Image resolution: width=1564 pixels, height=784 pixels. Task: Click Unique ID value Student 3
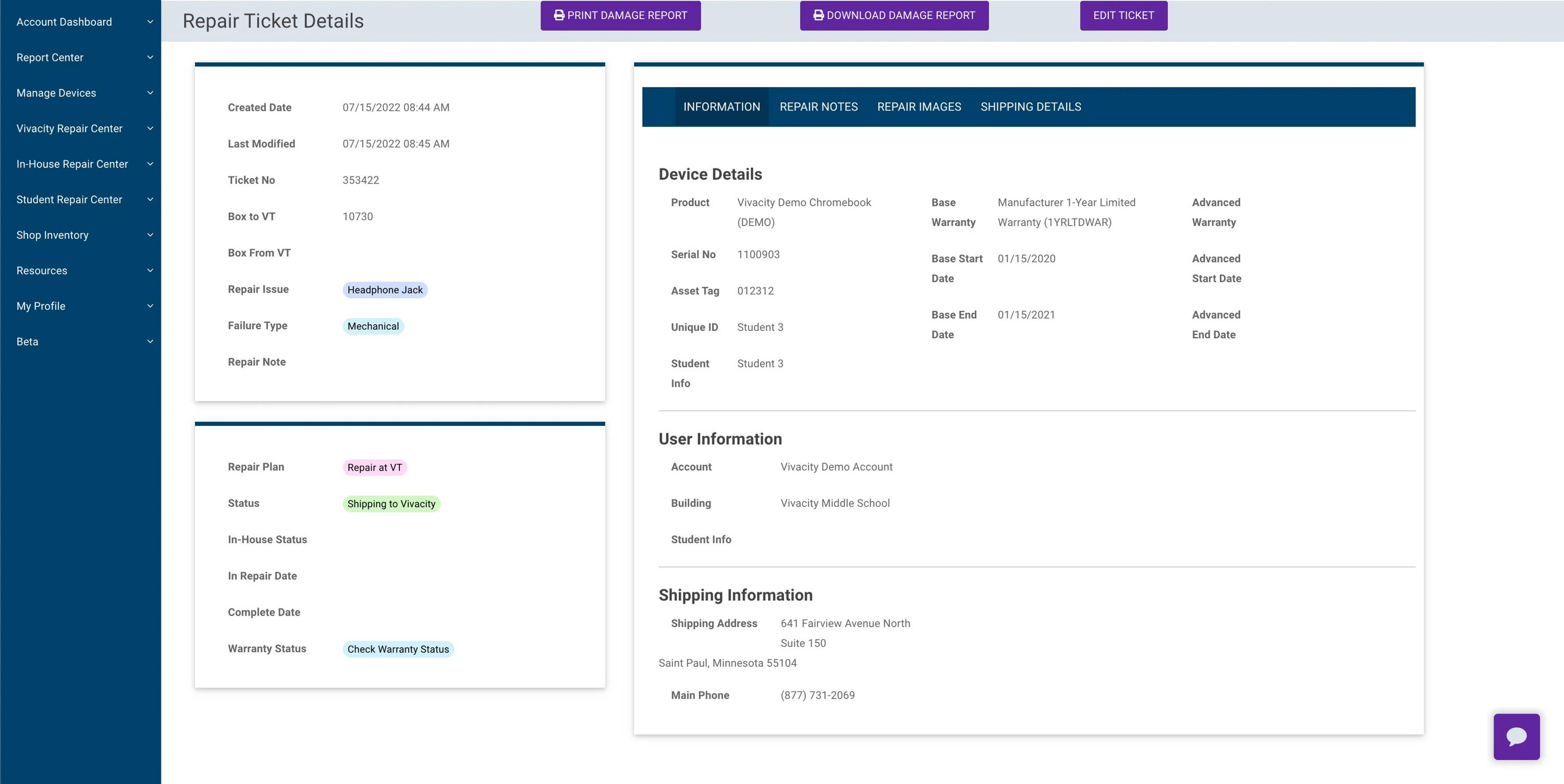click(760, 327)
